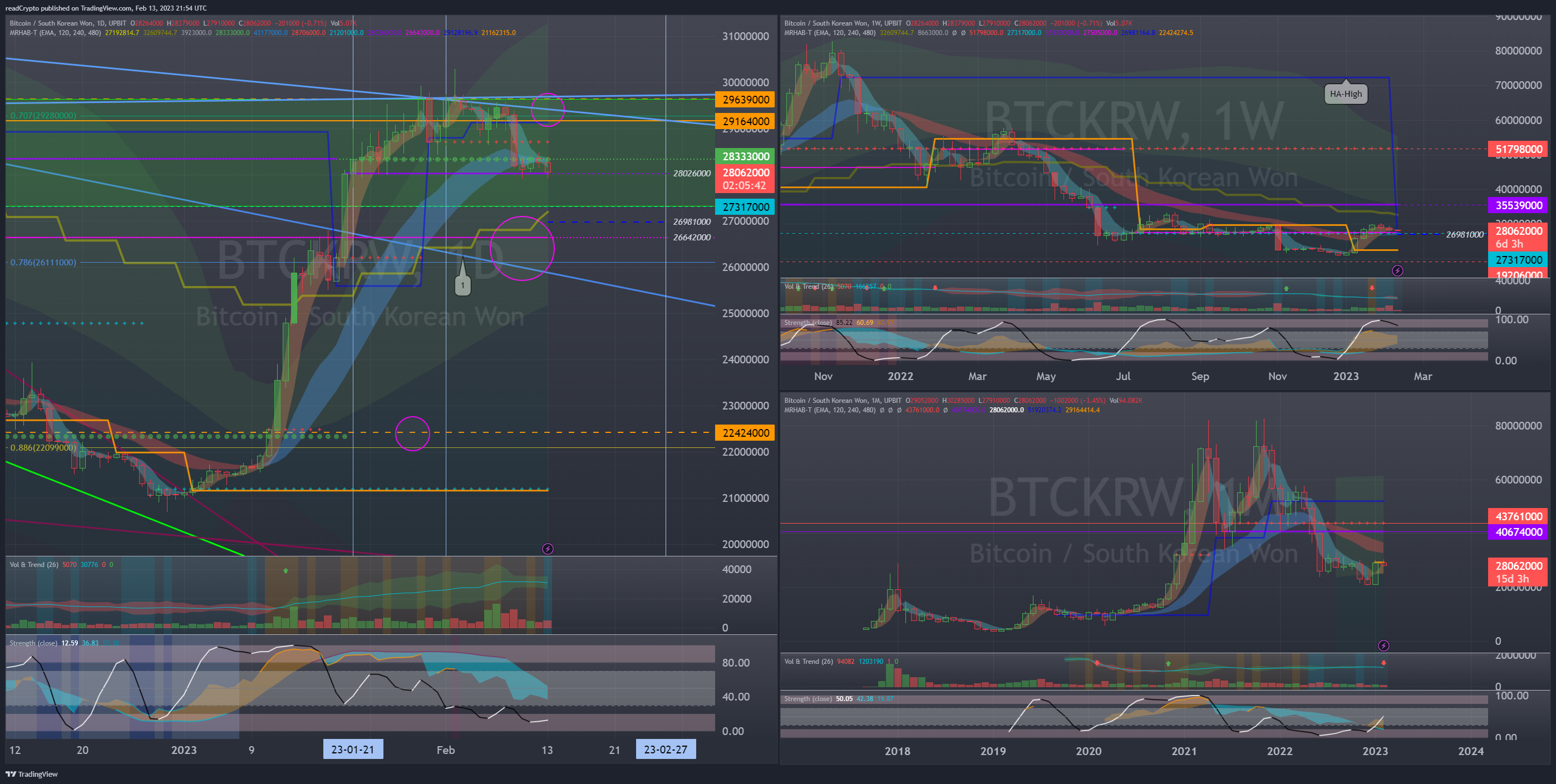Click the 29639000 orange price label

coord(745,100)
